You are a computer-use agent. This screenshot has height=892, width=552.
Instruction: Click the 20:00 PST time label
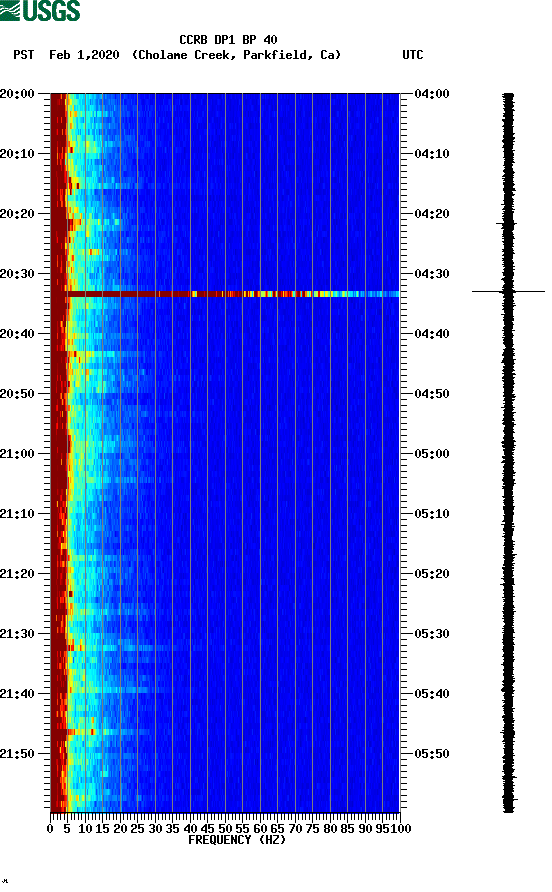tap(17, 94)
